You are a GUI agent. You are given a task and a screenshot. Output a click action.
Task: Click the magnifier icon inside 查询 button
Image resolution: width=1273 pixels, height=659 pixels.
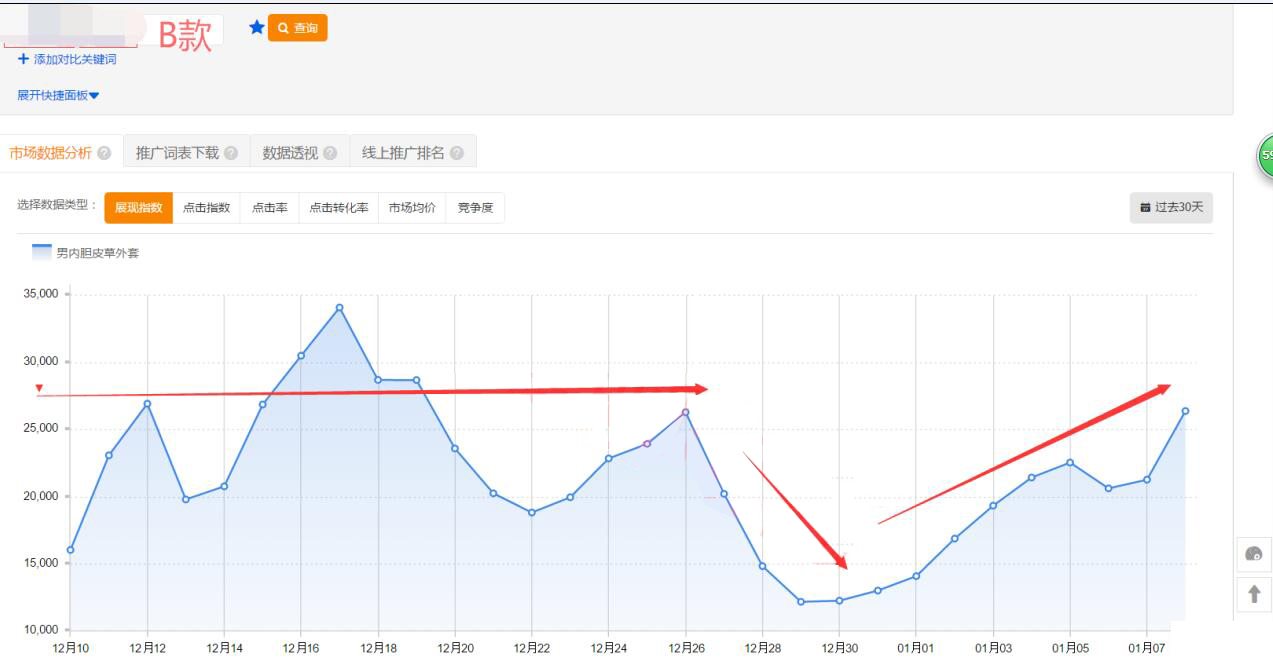(x=284, y=28)
